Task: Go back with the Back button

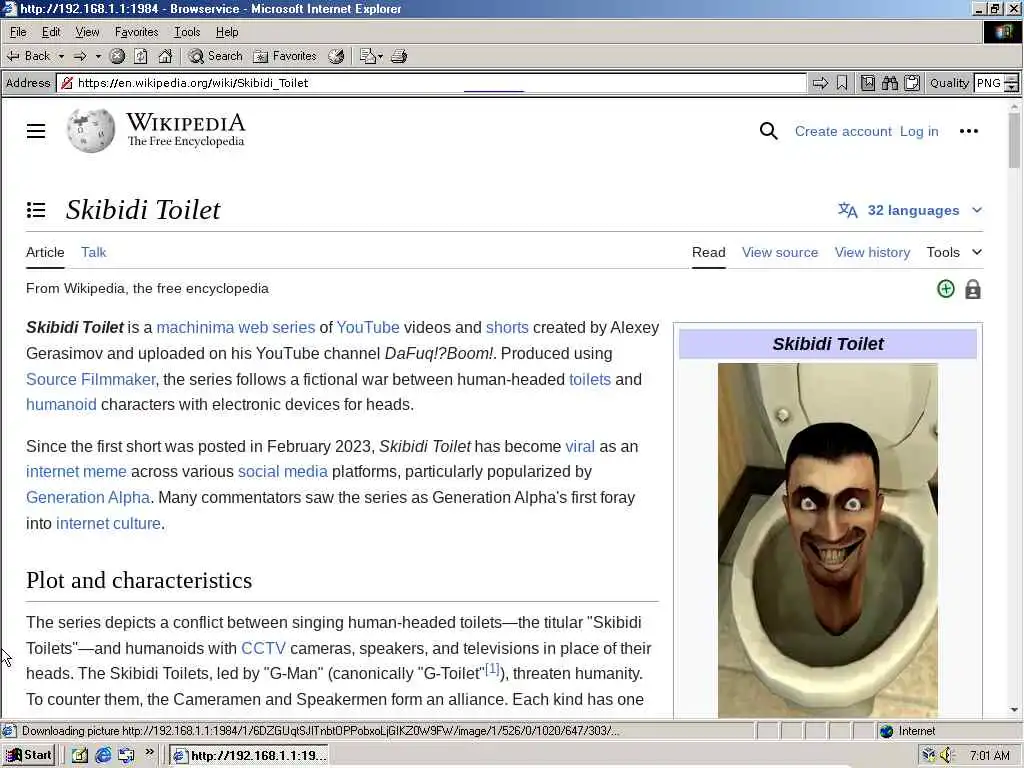Action: pos(28,56)
